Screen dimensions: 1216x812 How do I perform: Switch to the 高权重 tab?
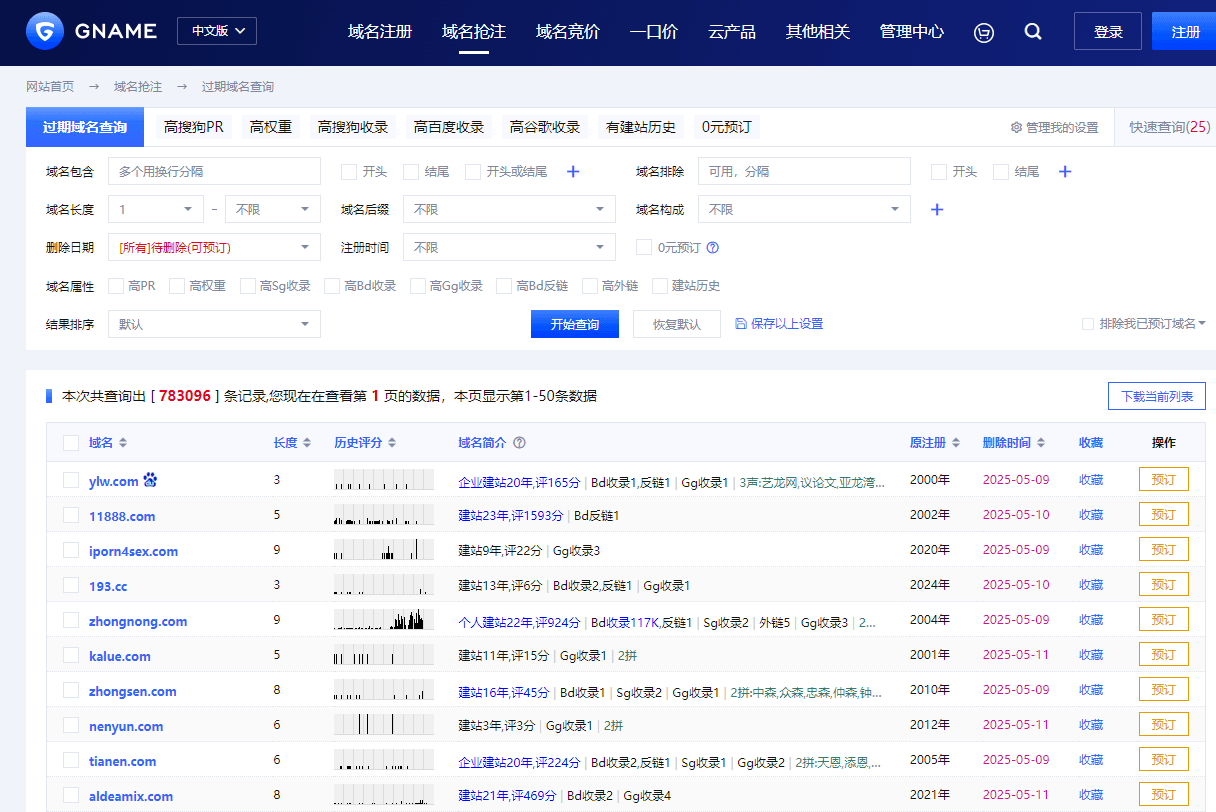point(271,127)
